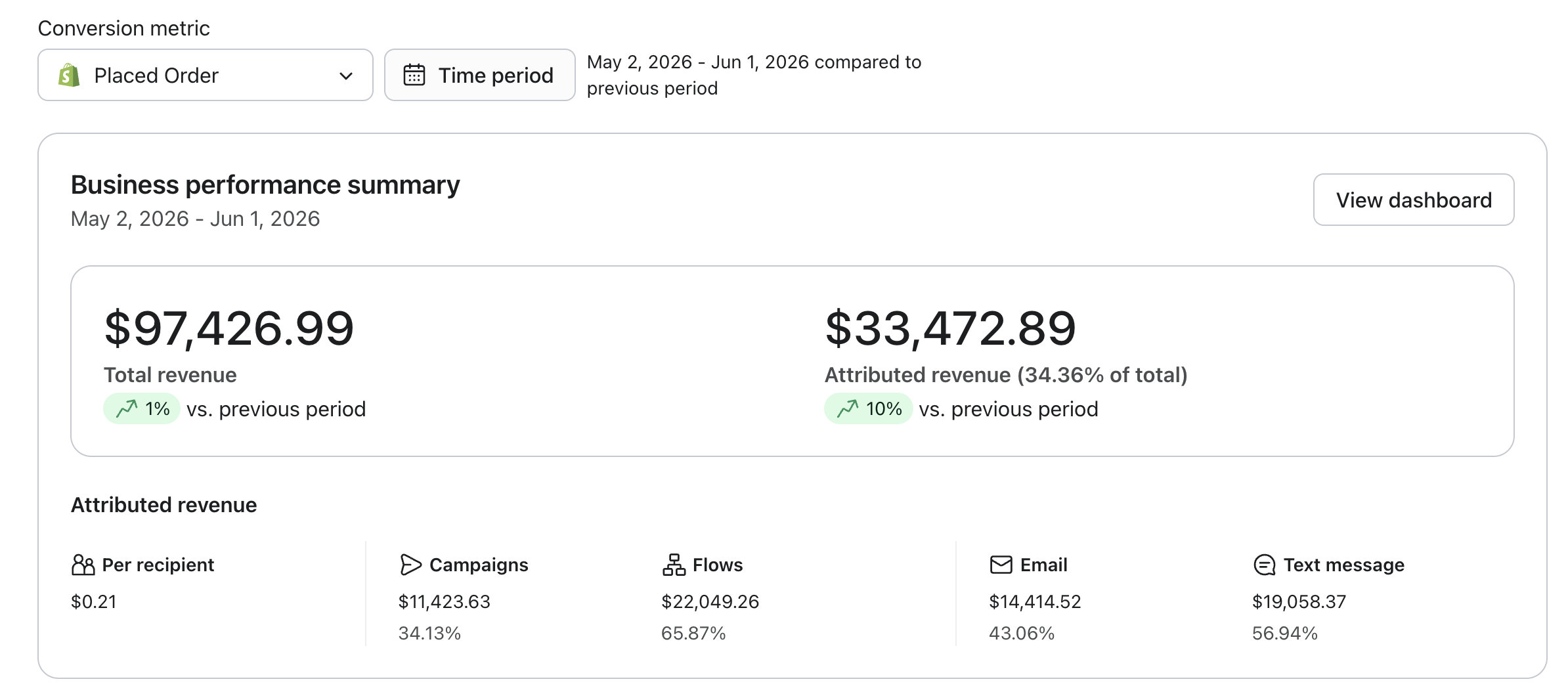The width and height of the screenshot is (1568, 696).
Task: Click the 34.13% campaigns percentage
Action: coord(430,633)
